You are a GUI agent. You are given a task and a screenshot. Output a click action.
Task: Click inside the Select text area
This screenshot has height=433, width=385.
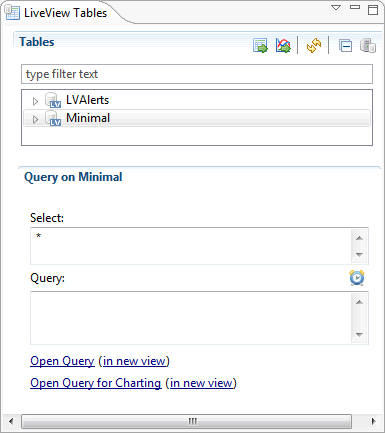[x=191, y=246]
